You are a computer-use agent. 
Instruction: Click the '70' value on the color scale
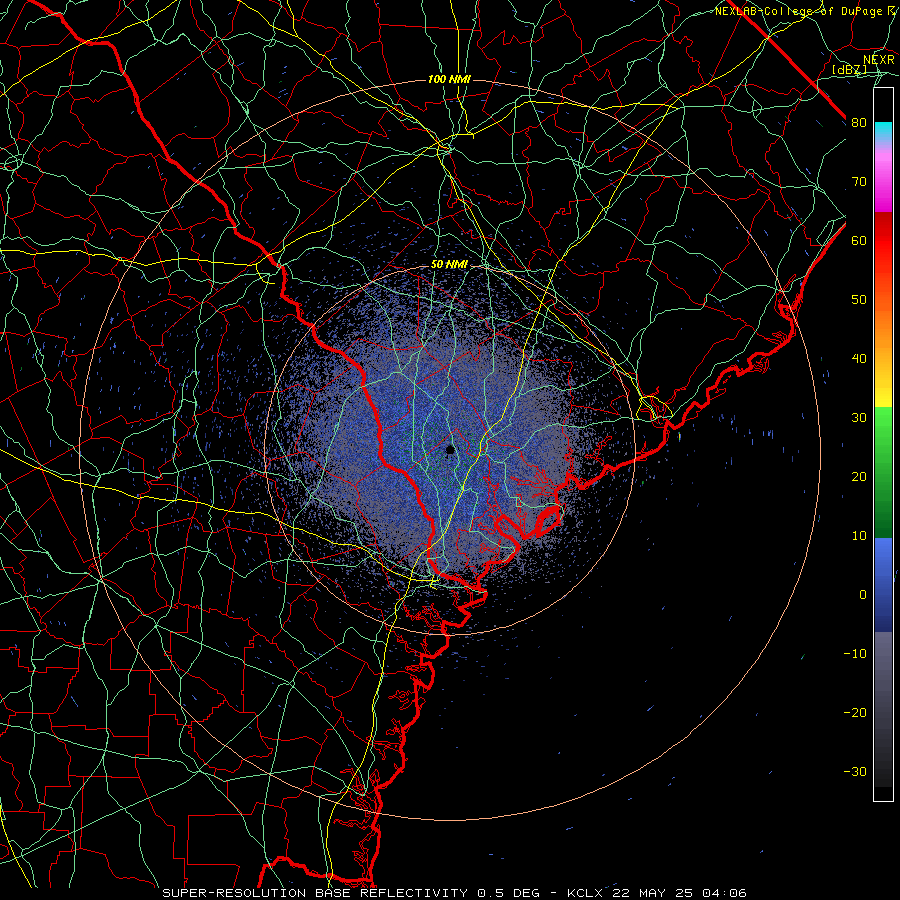pyautogui.click(x=859, y=182)
